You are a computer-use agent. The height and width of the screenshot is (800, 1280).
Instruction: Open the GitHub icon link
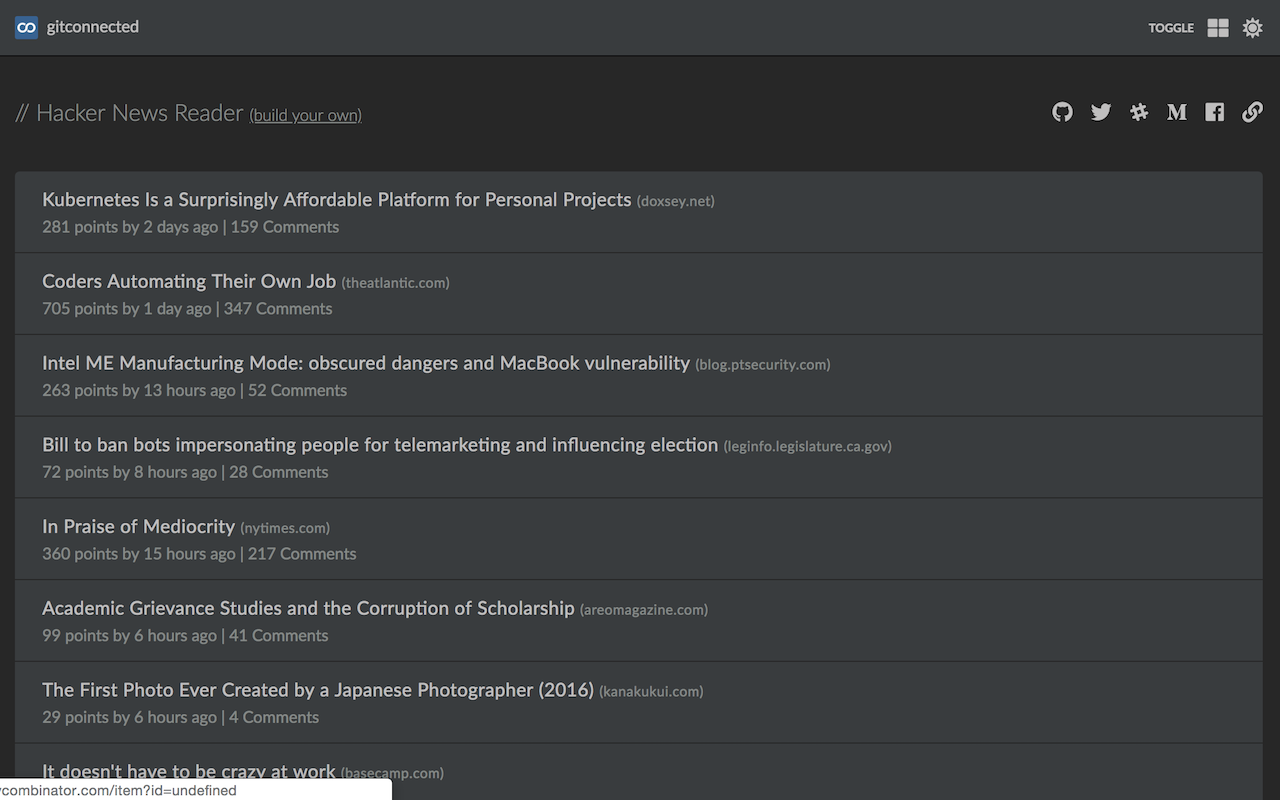click(1062, 112)
